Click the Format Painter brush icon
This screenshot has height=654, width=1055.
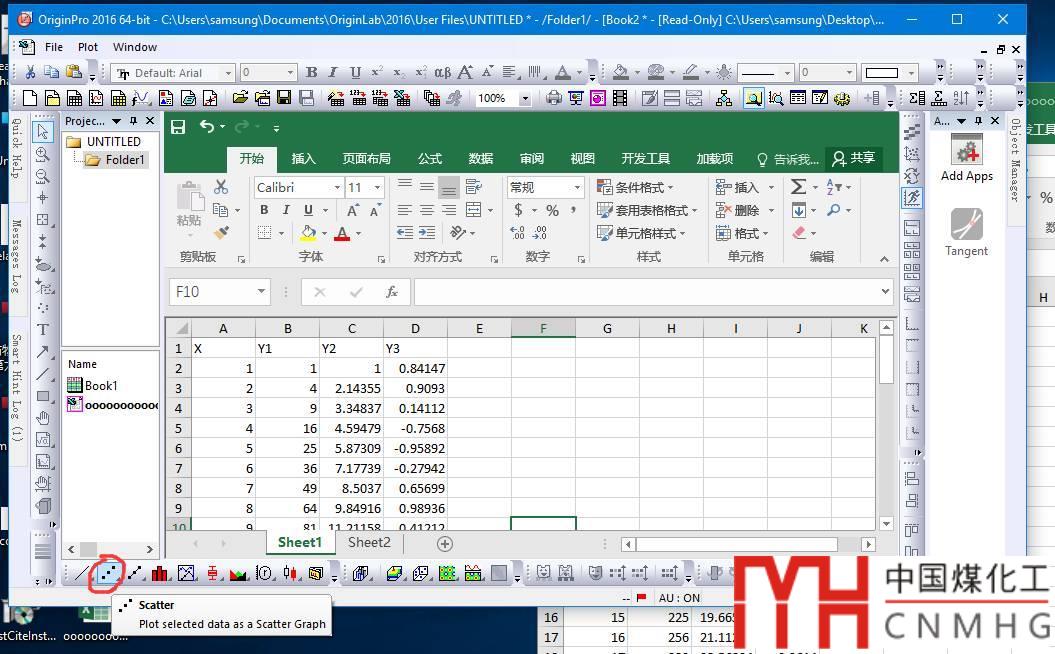point(222,233)
